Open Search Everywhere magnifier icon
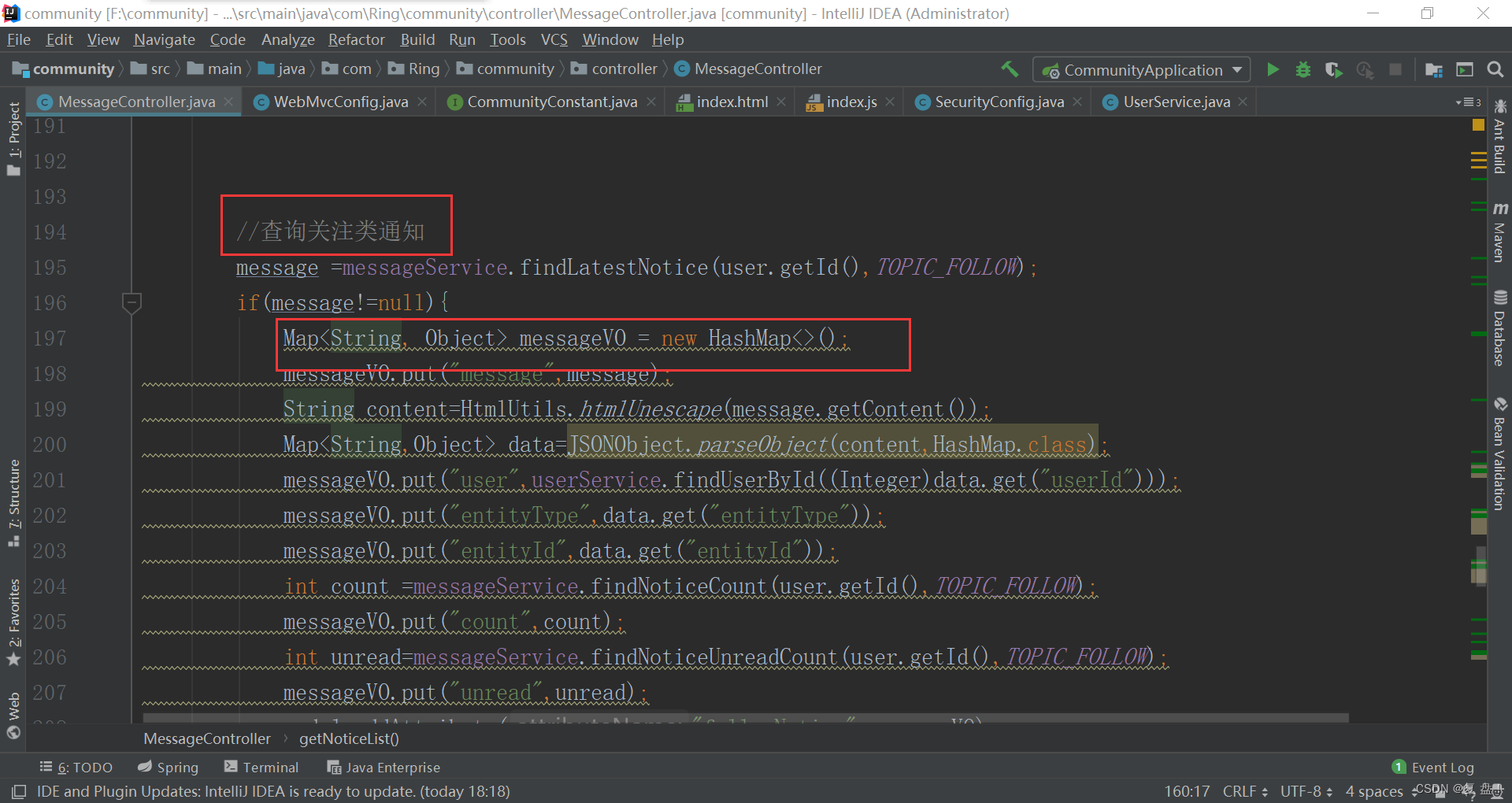 [1495, 69]
